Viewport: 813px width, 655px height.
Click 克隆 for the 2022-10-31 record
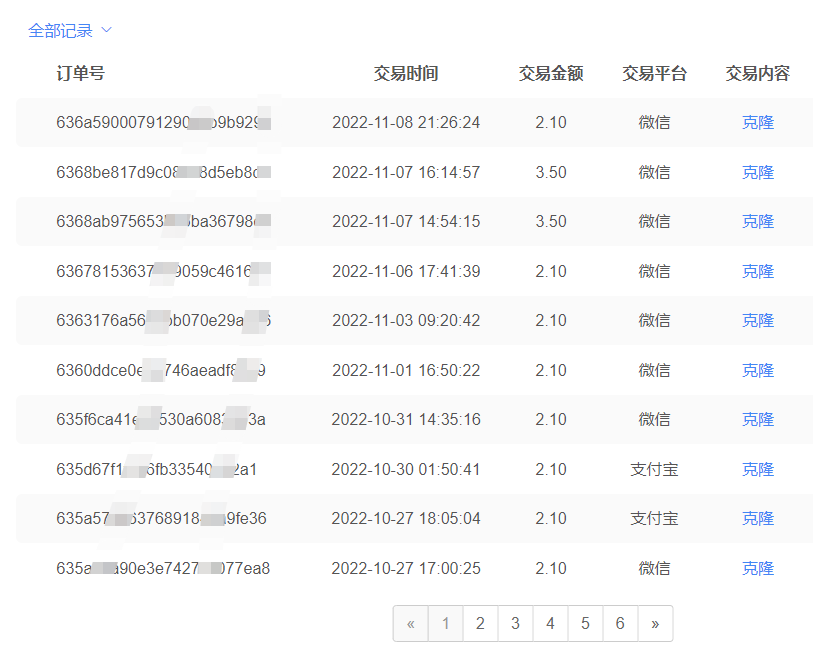point(758,419)
